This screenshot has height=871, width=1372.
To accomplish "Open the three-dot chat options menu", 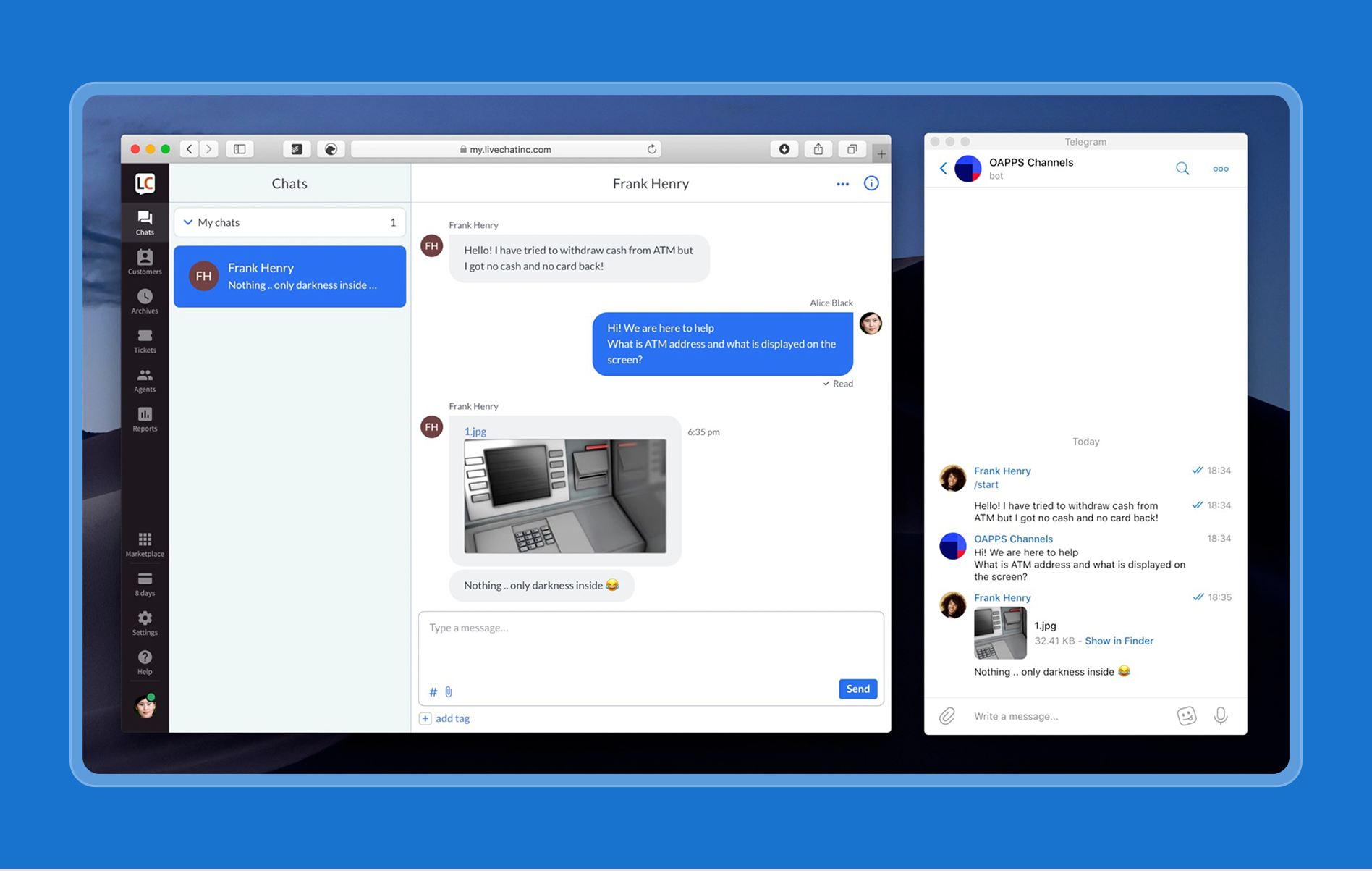I will click(x=842, y=184).
